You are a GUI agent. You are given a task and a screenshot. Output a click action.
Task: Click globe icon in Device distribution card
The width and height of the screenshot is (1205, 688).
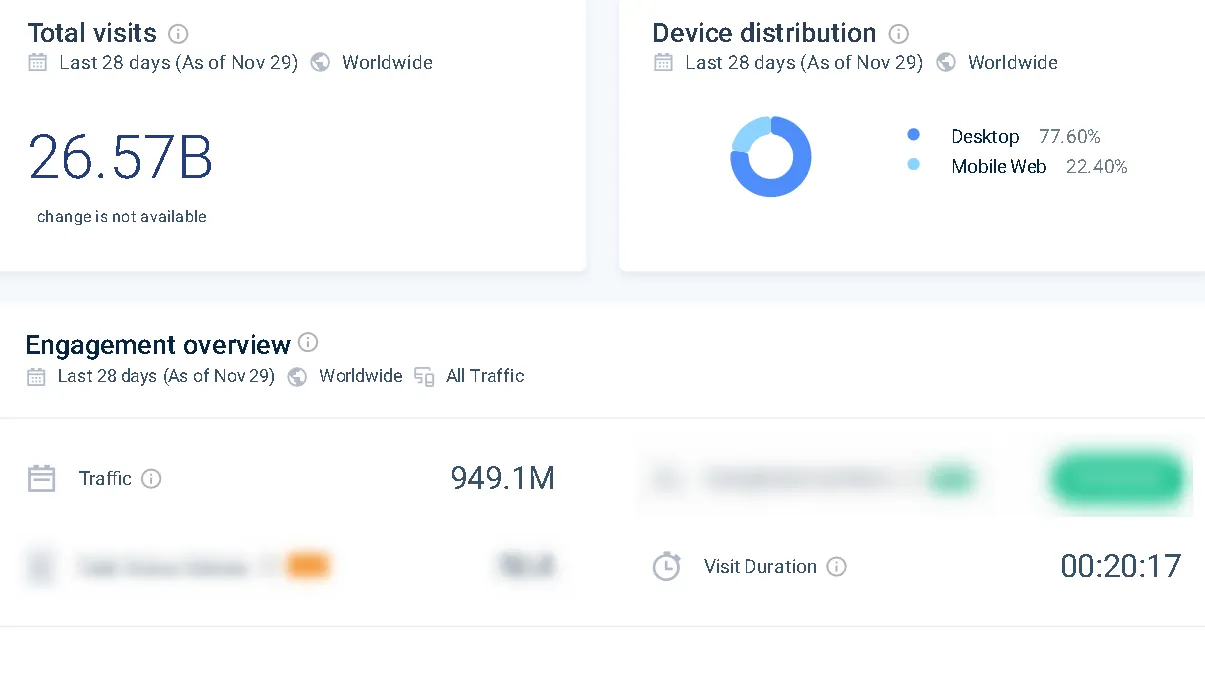(946, 62)
